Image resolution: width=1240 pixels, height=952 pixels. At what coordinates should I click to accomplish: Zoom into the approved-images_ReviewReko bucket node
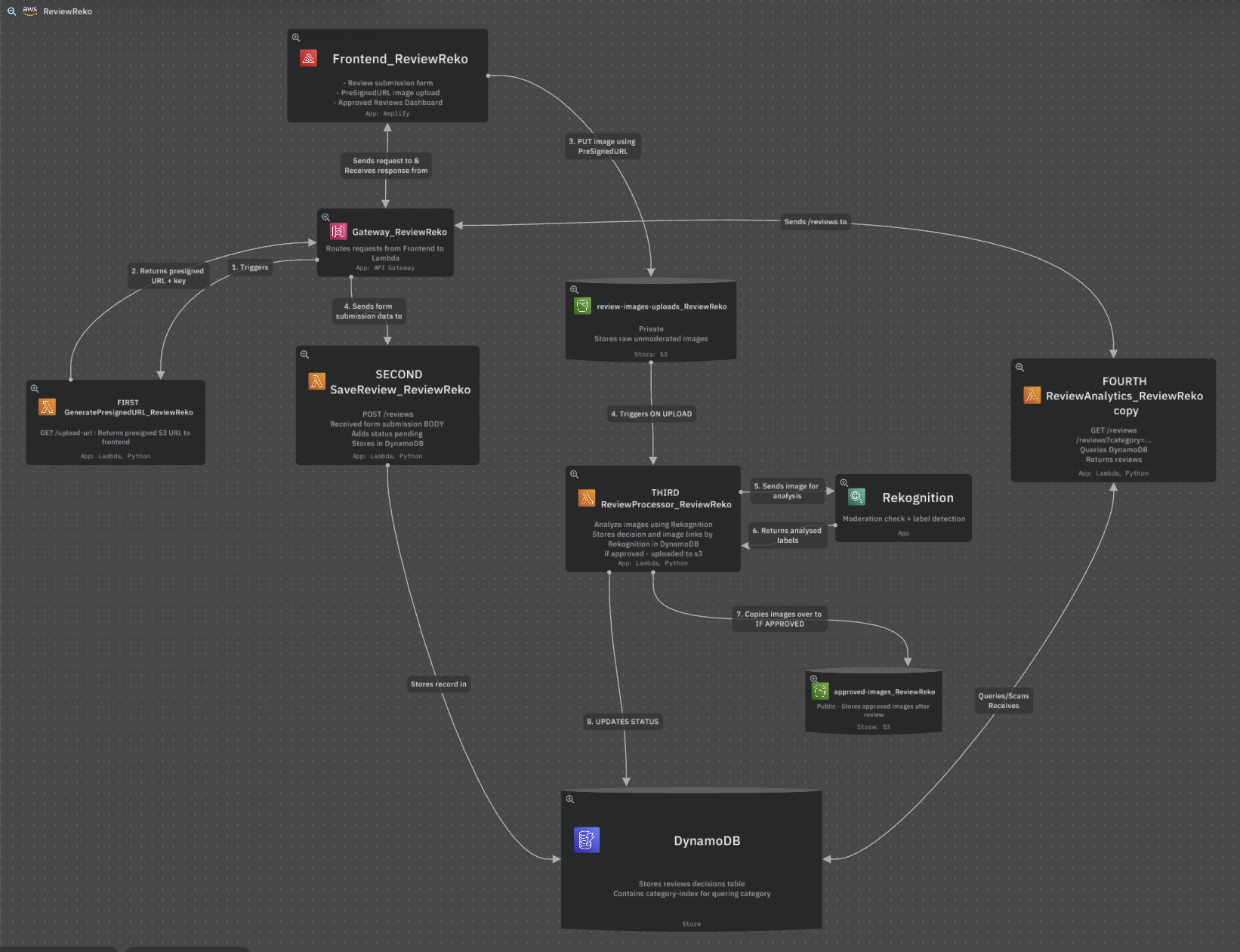(813, 679)
